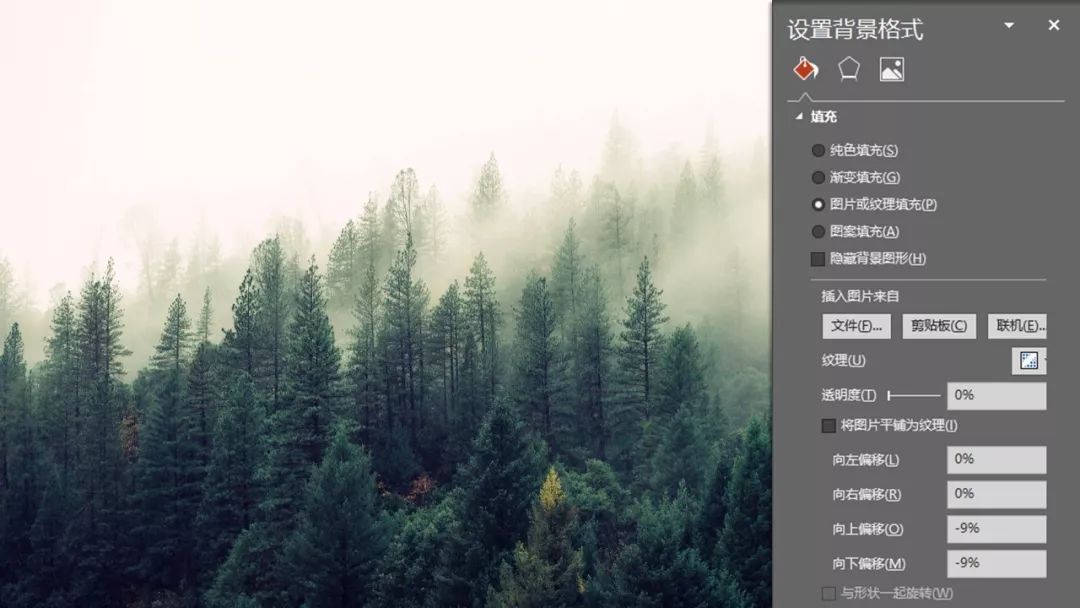The image size is (1080, 608).
Task: Click the misty forest background image
Action: click(386, 304)
